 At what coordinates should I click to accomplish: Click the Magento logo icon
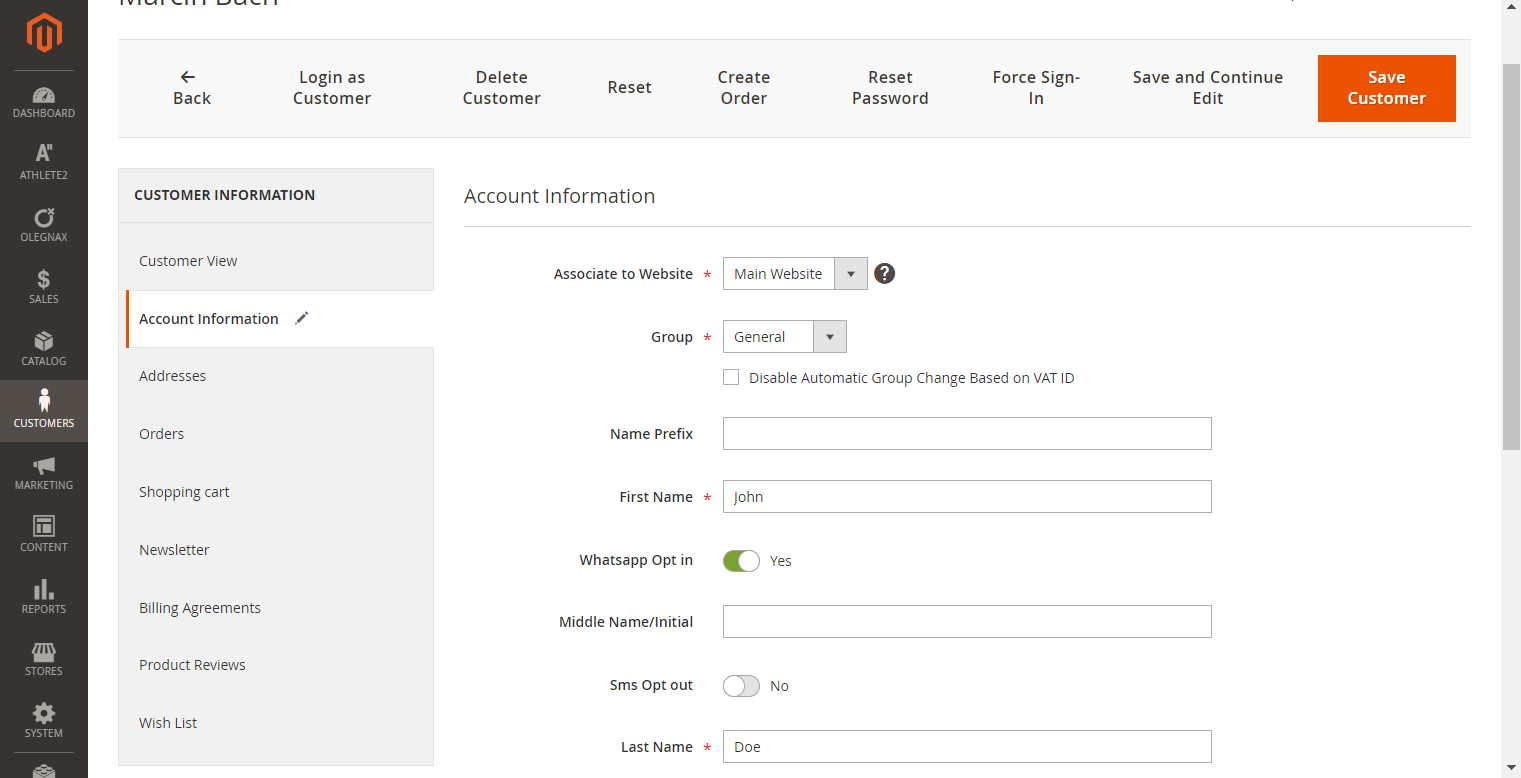pyautogui.click(x=44, y=33)
